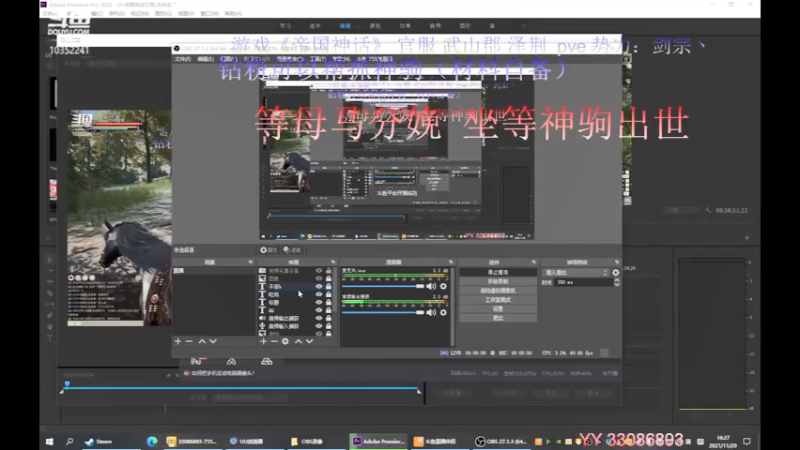Viewport: 800px width, 450px height.
Task: Toggle visibility of 音频输入捕获 source
Action: click(x=319, y=326)
